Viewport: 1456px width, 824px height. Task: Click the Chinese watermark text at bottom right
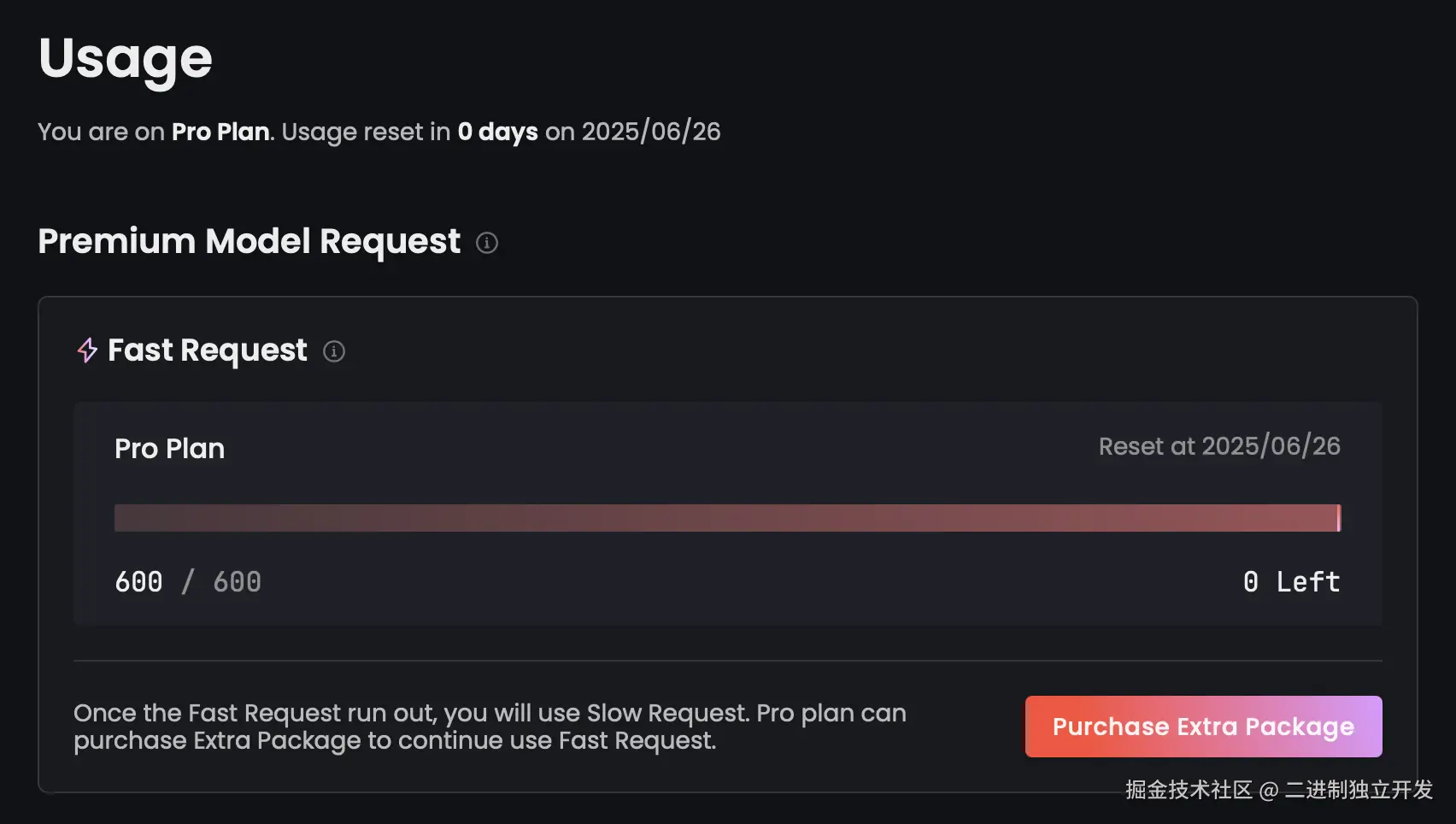pos(1278,790)
